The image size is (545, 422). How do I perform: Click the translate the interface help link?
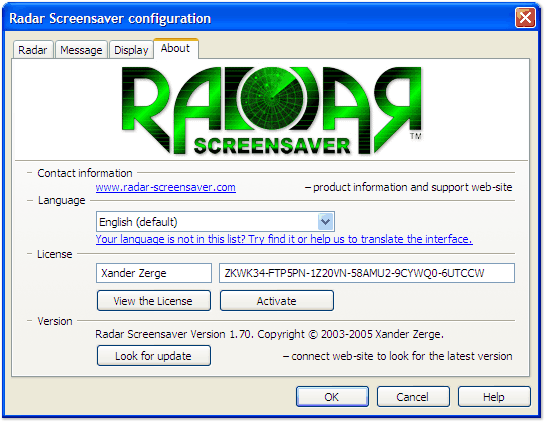point(284,239)
